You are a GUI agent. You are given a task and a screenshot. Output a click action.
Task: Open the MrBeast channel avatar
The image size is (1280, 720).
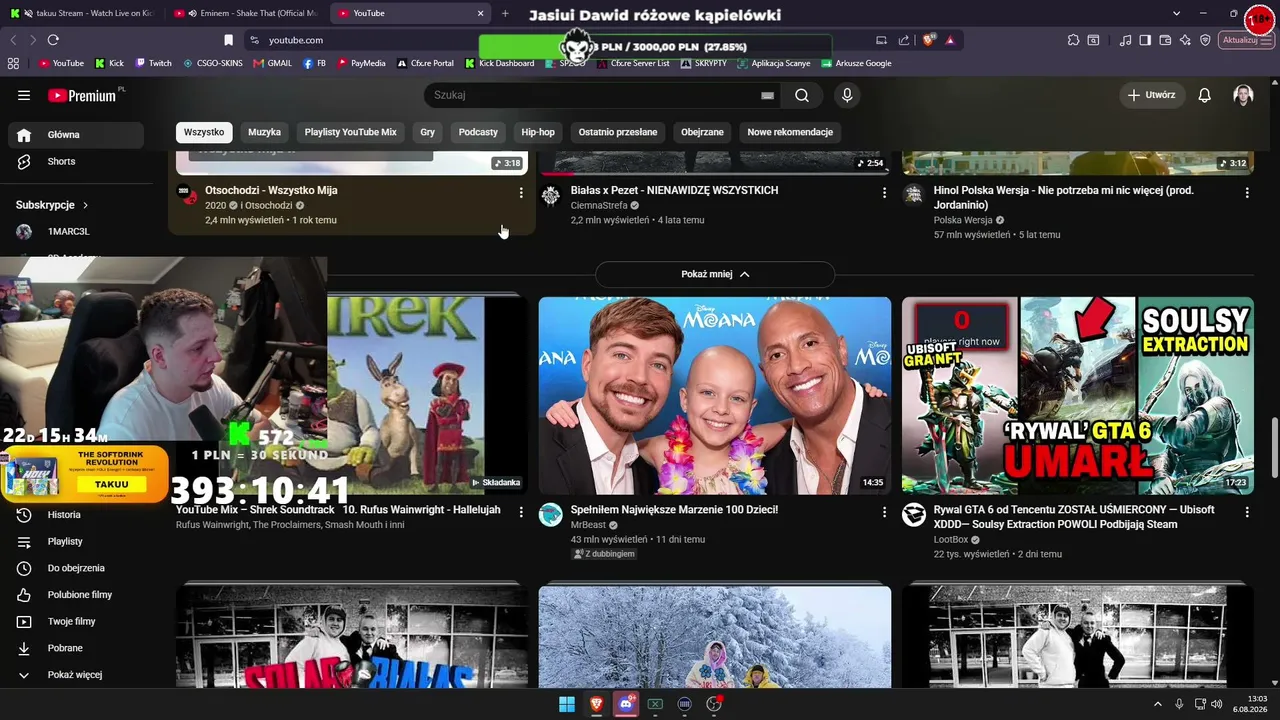tap(551, 515)
